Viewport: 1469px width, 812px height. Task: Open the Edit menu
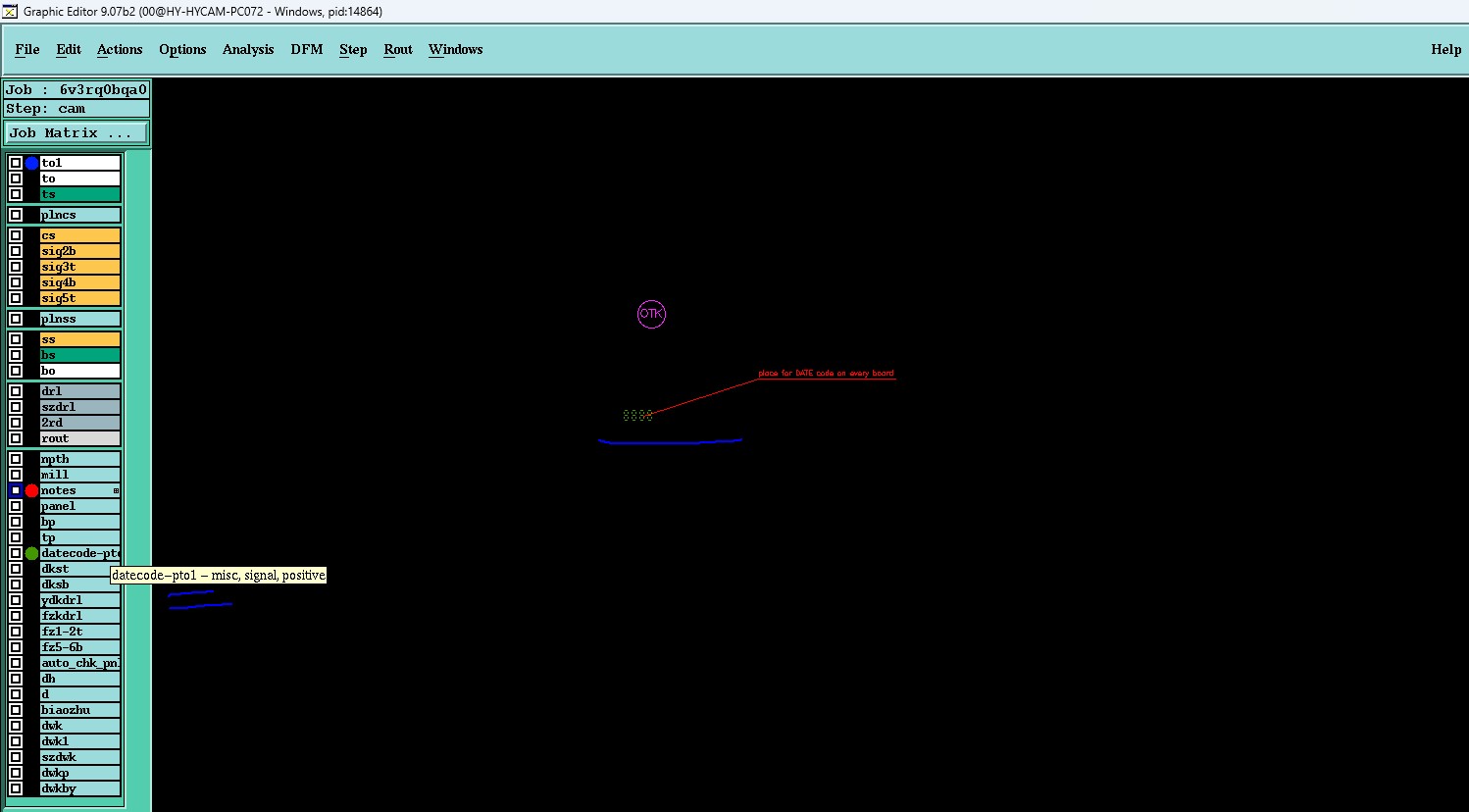pos(69,49)
